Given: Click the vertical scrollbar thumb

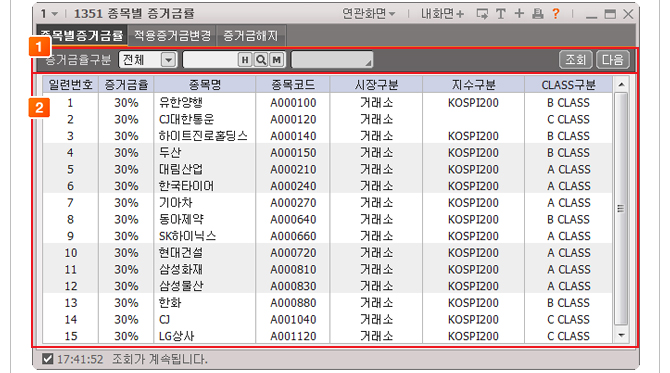Looking at the screenshot, I should (x=621, y=209).
